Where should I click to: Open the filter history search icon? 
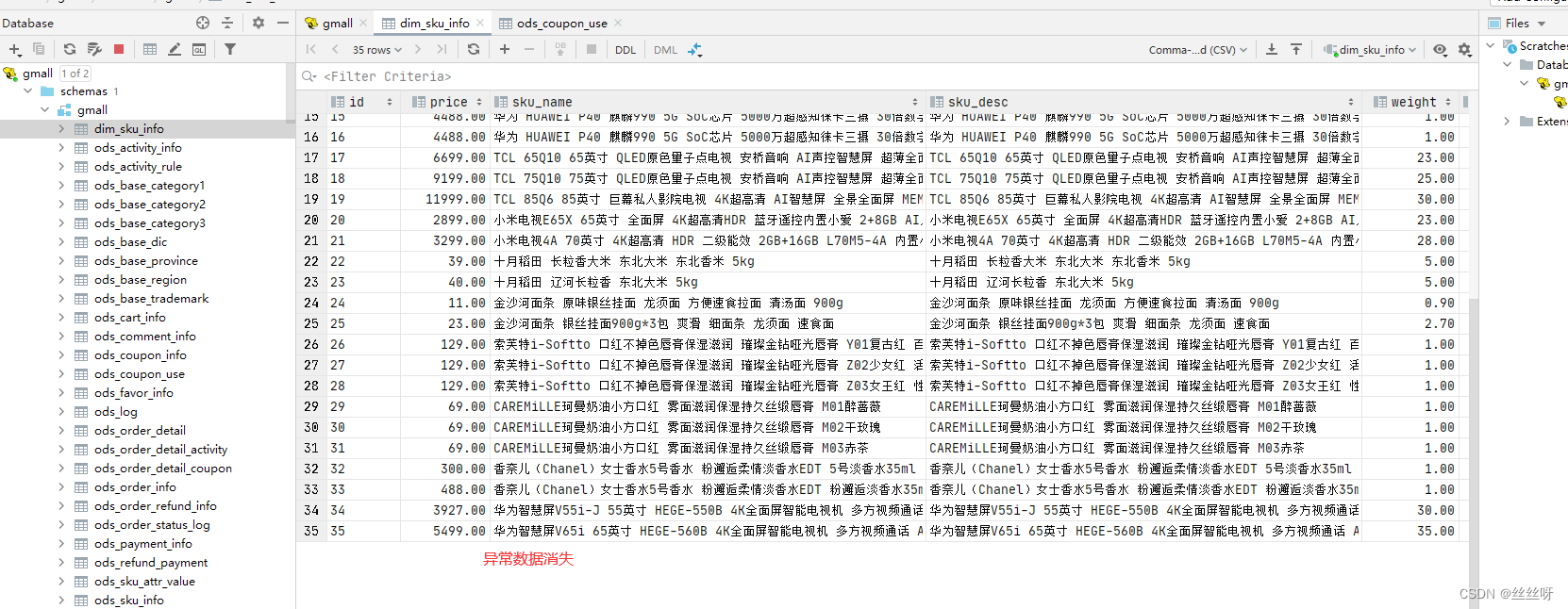[309, 76]
